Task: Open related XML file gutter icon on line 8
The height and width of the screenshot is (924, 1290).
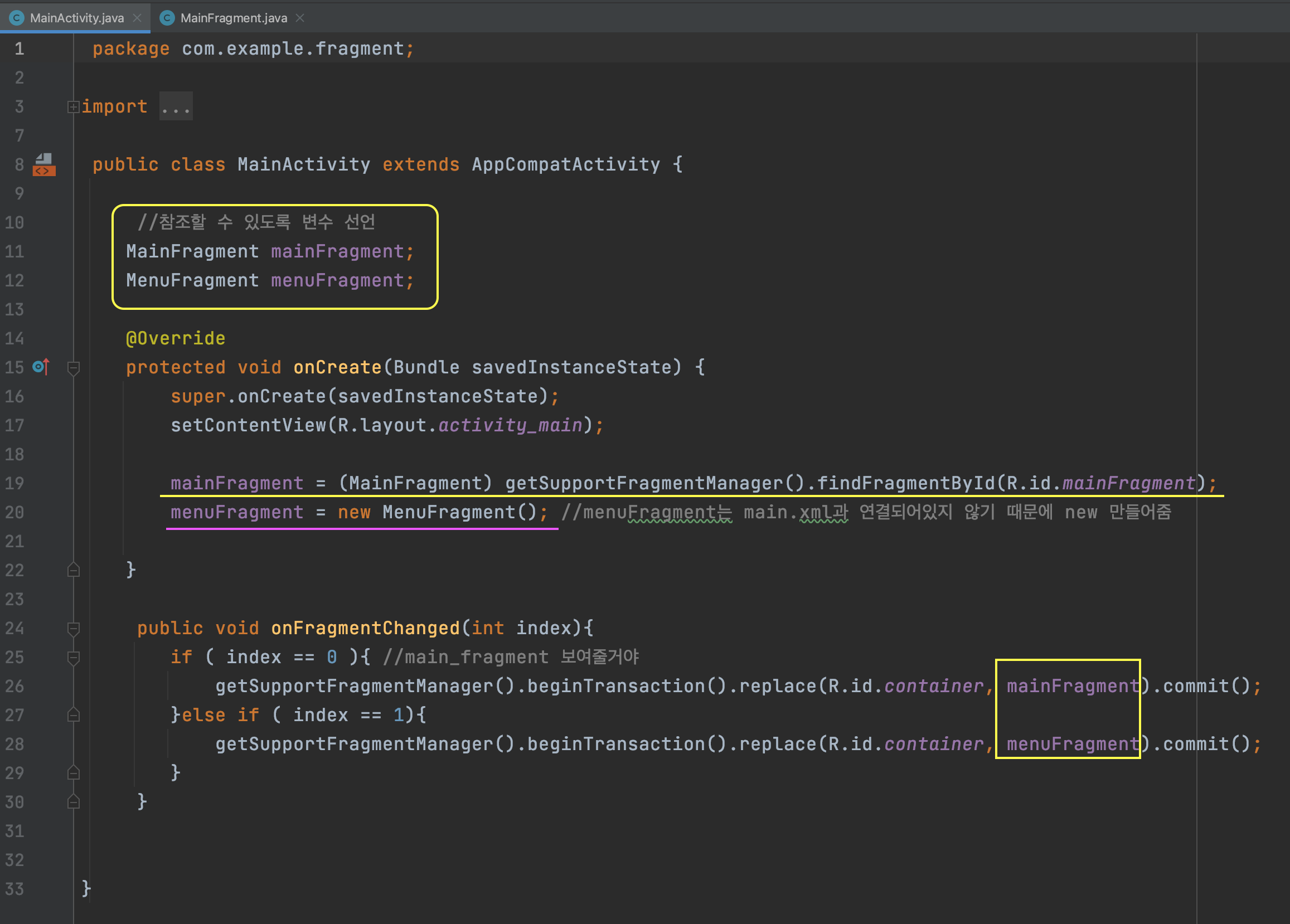Action: coord(44,164)
